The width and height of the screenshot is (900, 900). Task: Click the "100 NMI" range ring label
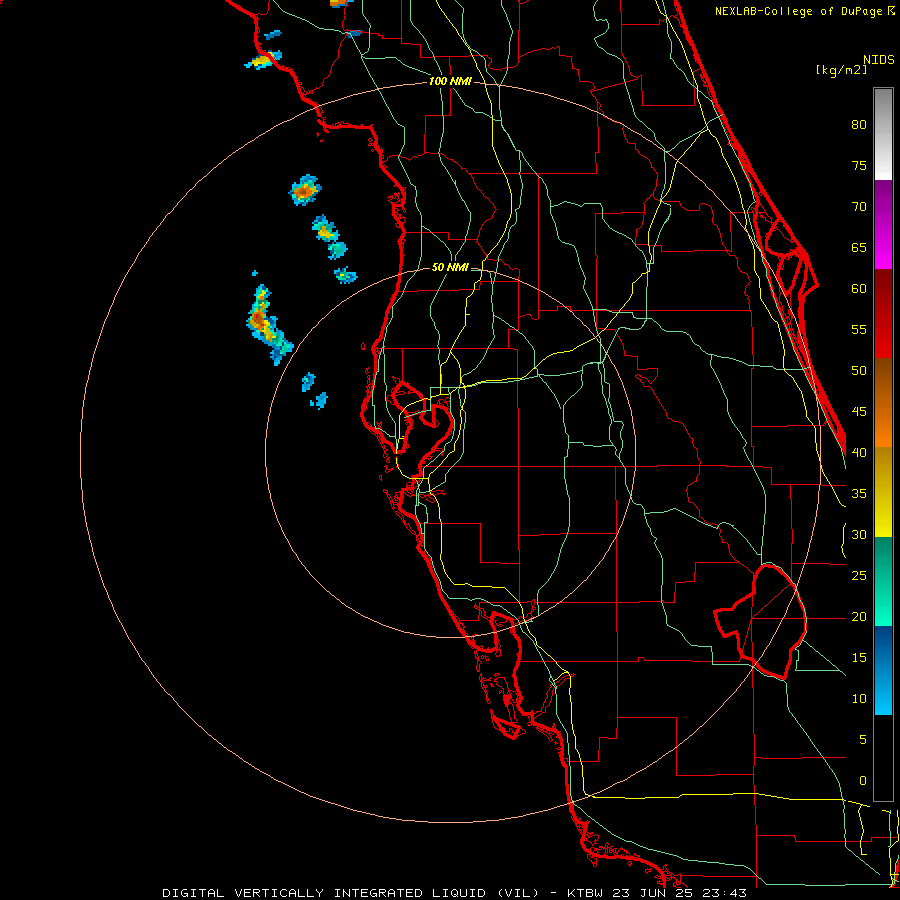click(x=450, y=82)
